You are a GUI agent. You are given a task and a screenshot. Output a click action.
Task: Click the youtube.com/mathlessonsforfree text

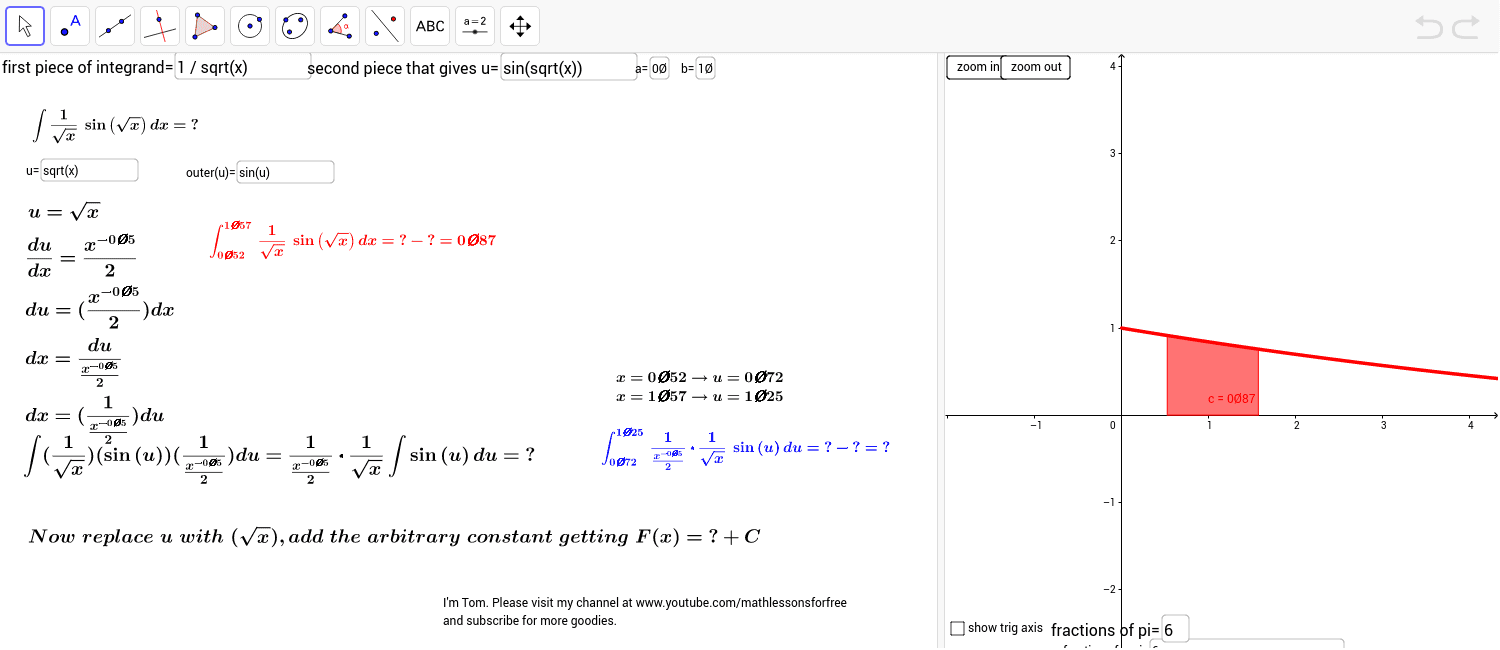click(741, 603)
